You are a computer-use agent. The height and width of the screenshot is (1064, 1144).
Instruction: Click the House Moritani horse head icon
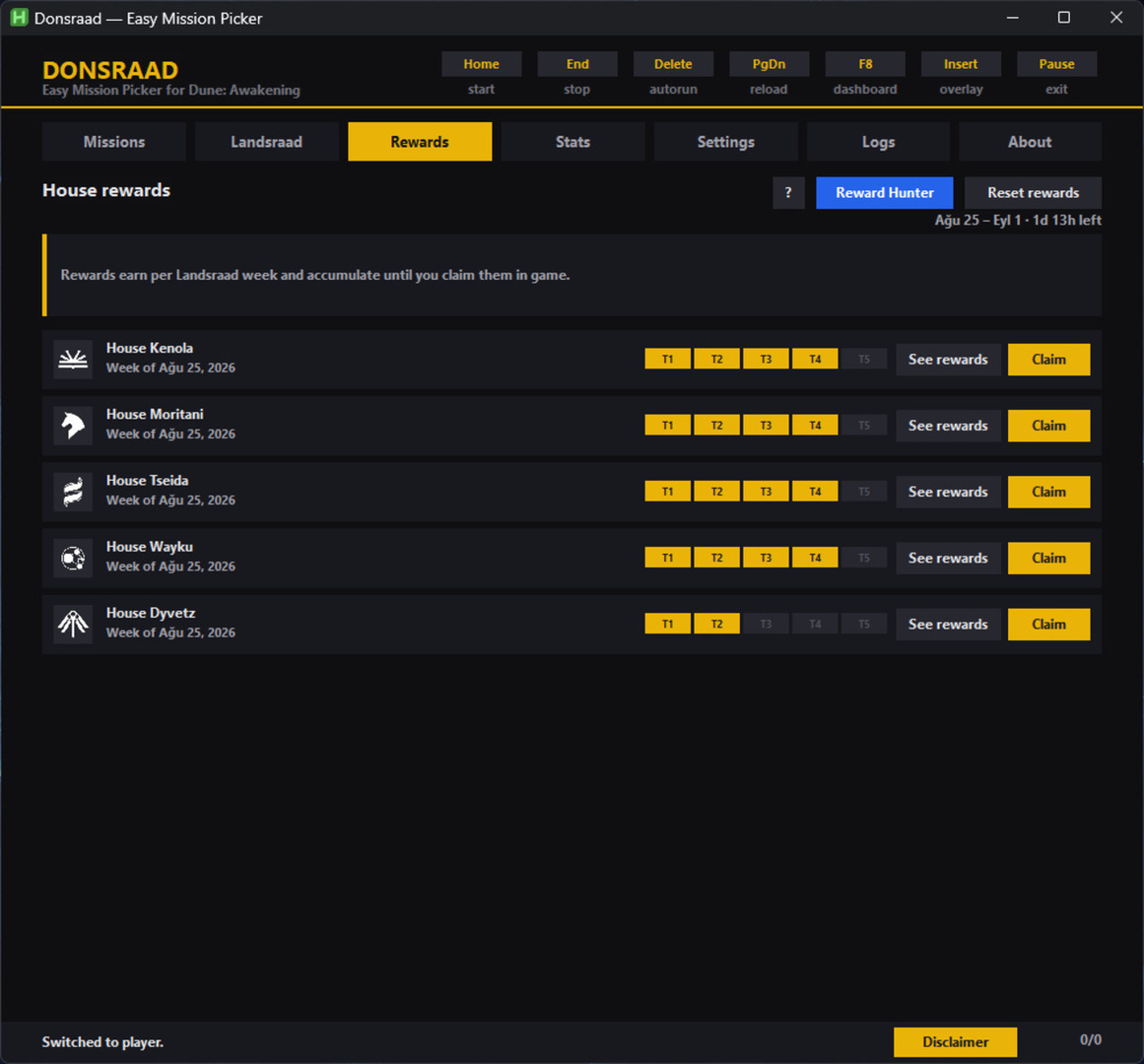(x=73, y=426)
